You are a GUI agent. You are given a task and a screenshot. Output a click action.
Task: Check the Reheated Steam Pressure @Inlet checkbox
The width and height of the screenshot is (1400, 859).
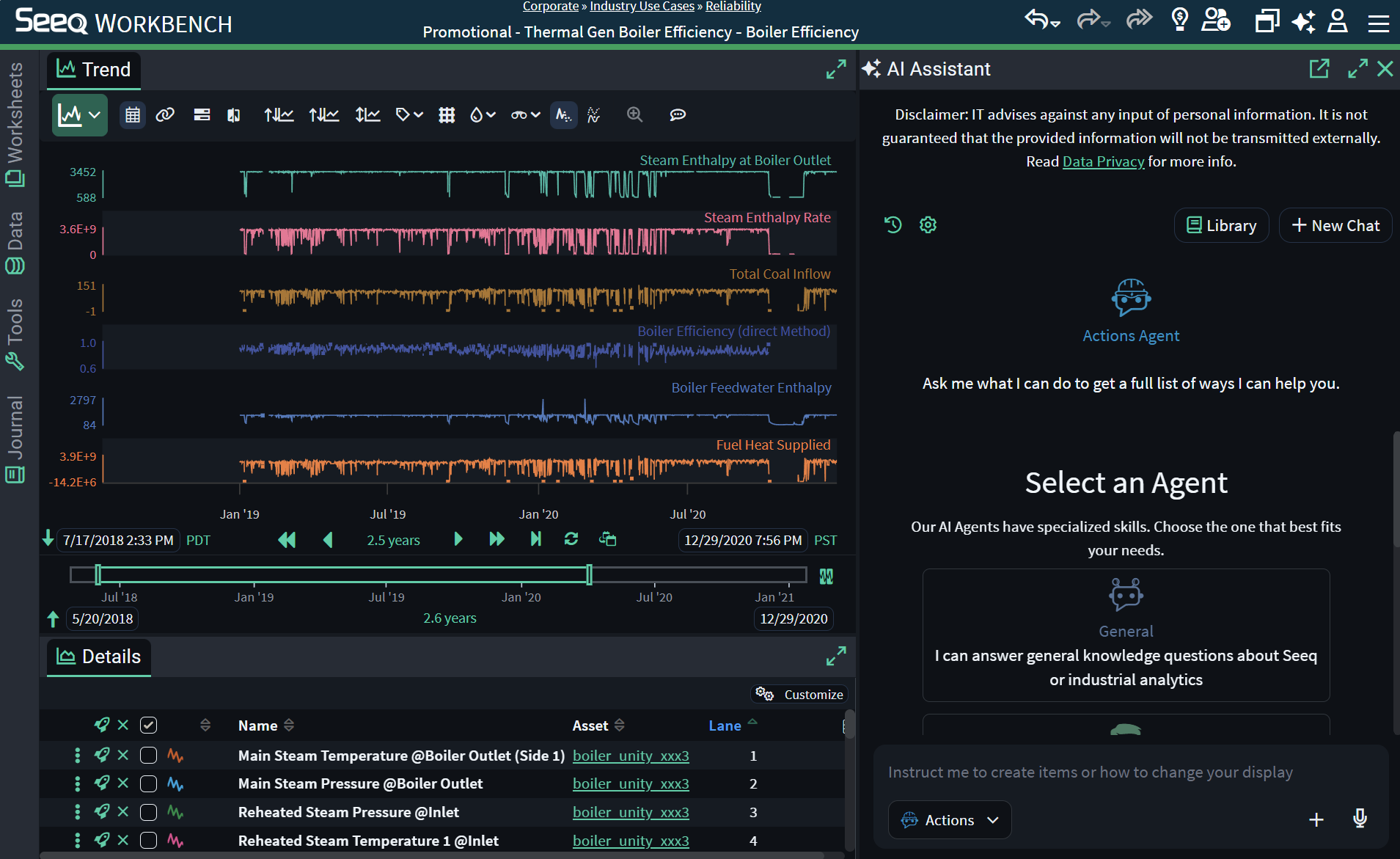(148, 812)
